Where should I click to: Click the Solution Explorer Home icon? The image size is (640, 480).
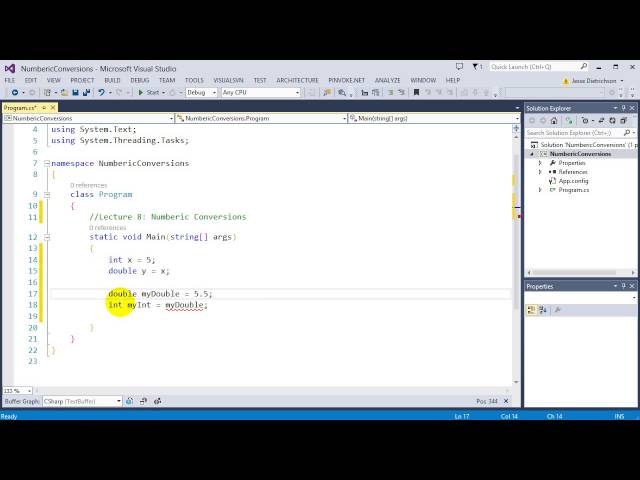pyautogui.click(x=554, y=120)
